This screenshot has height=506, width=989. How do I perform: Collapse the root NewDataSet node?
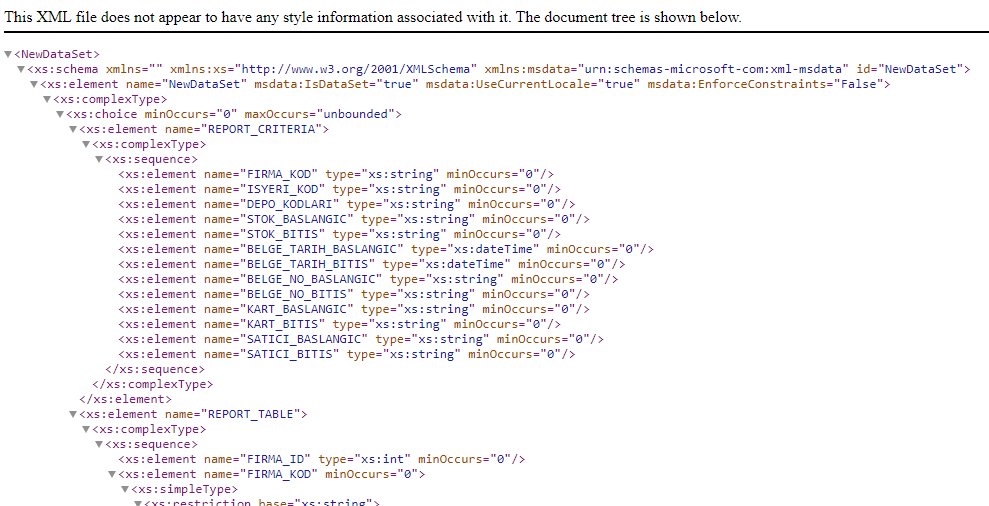click(x=9, y=54)
